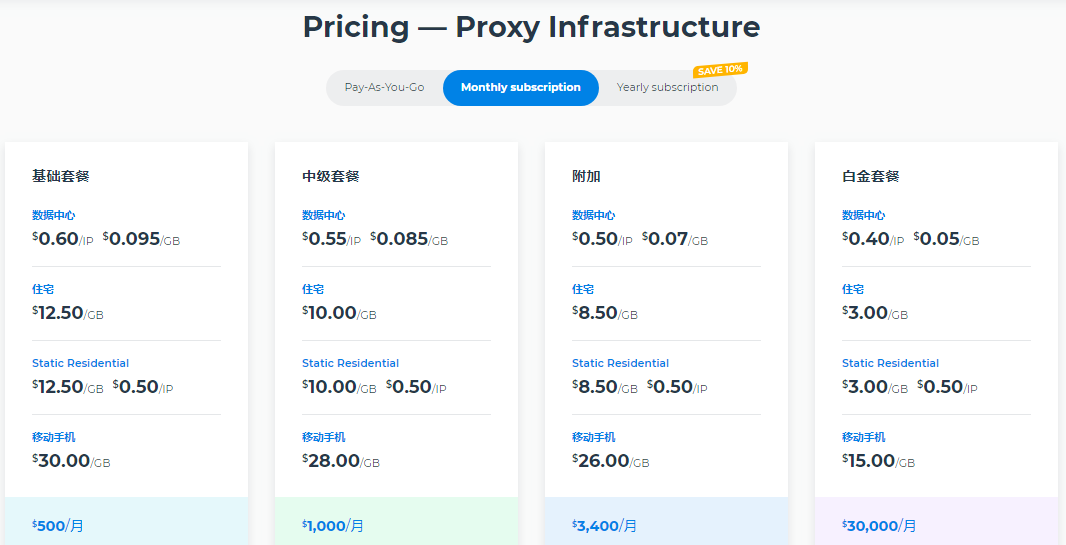Click 住宅 link in the 基础套餐 card

click(42, 289)
